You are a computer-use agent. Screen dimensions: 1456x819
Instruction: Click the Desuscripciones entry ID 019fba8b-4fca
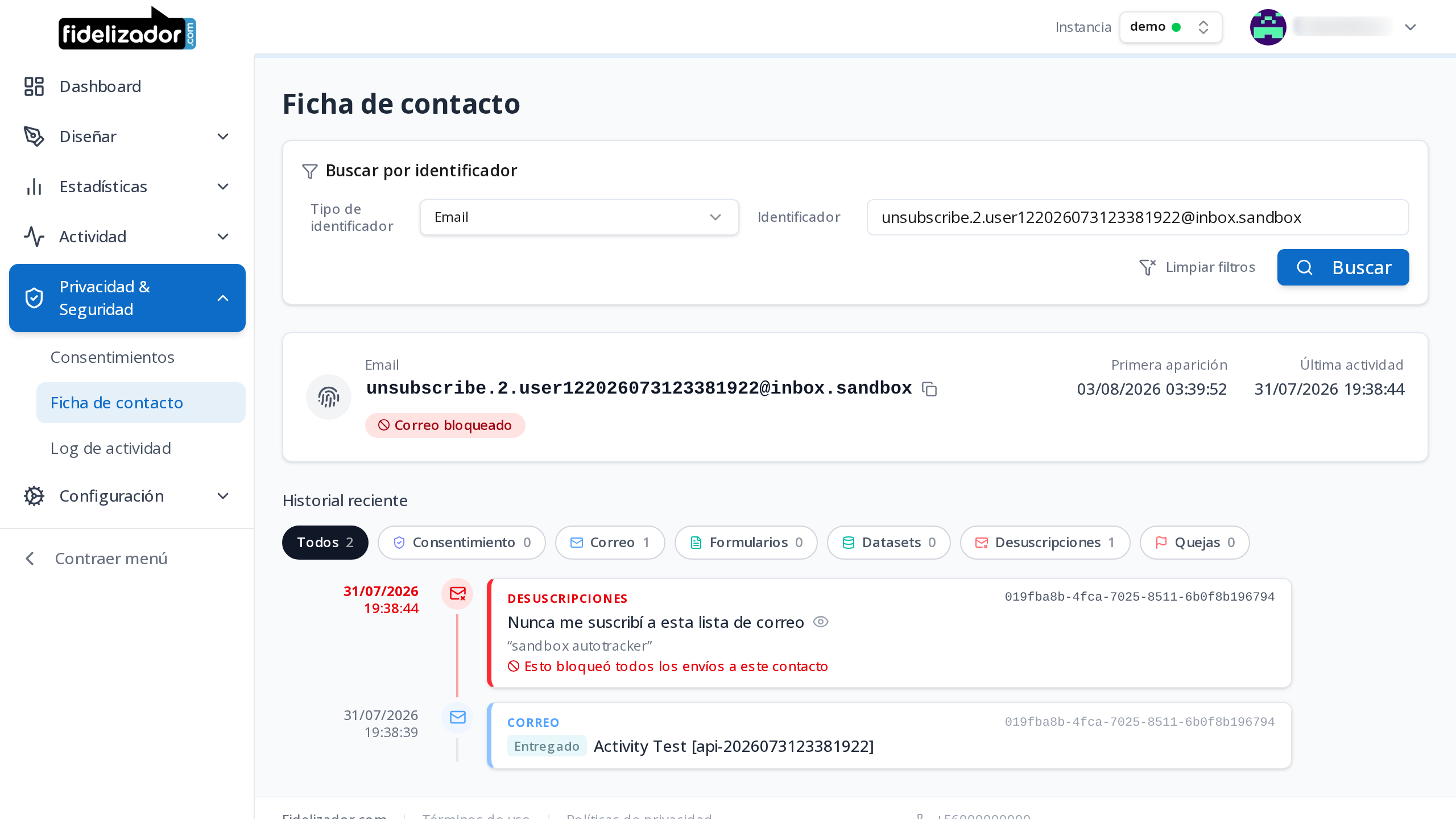(x=1140, y=597)
